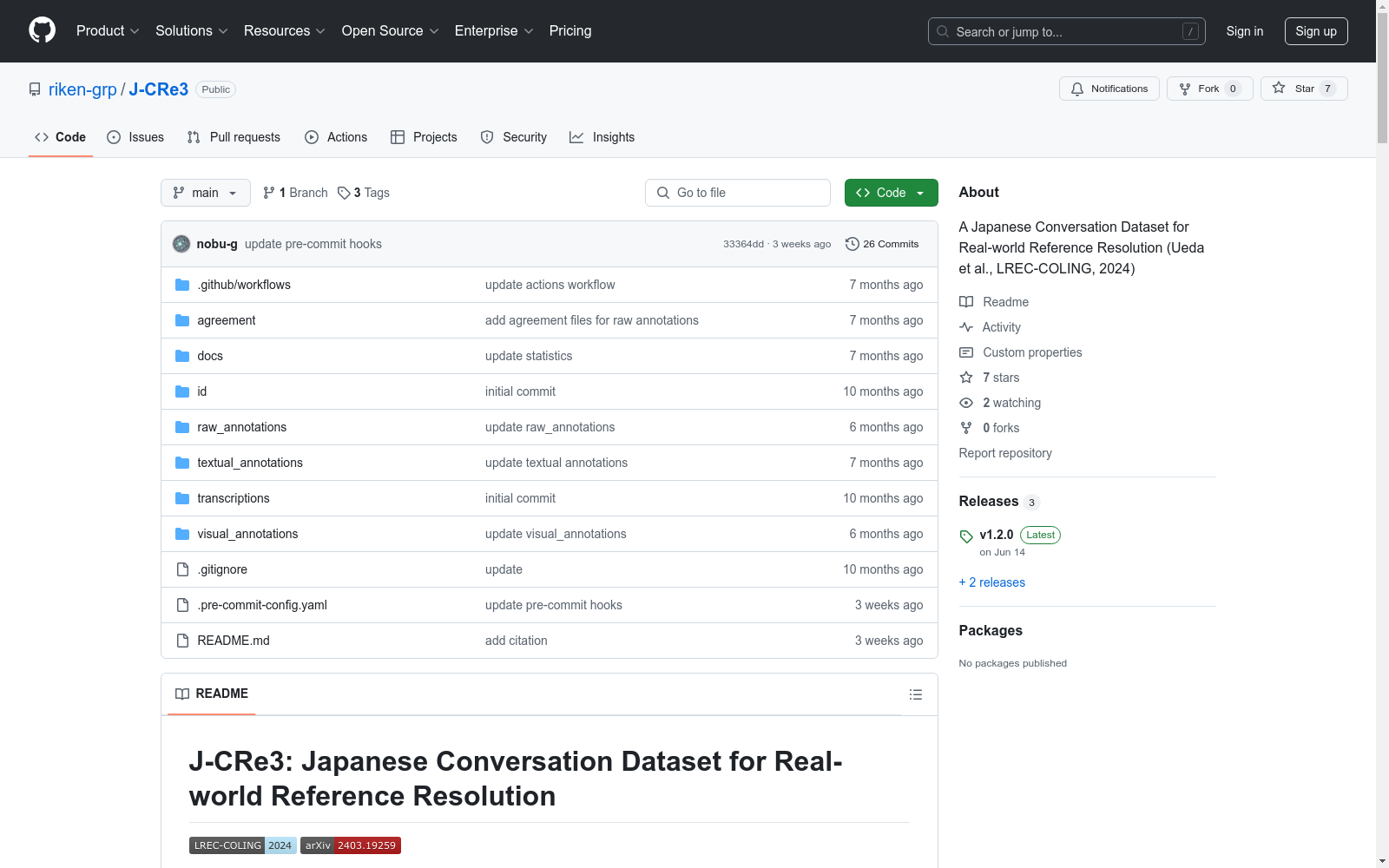The image size is (1389, 868).
Task: Click the nobu-g author avatar
Action: pos(181,244)
